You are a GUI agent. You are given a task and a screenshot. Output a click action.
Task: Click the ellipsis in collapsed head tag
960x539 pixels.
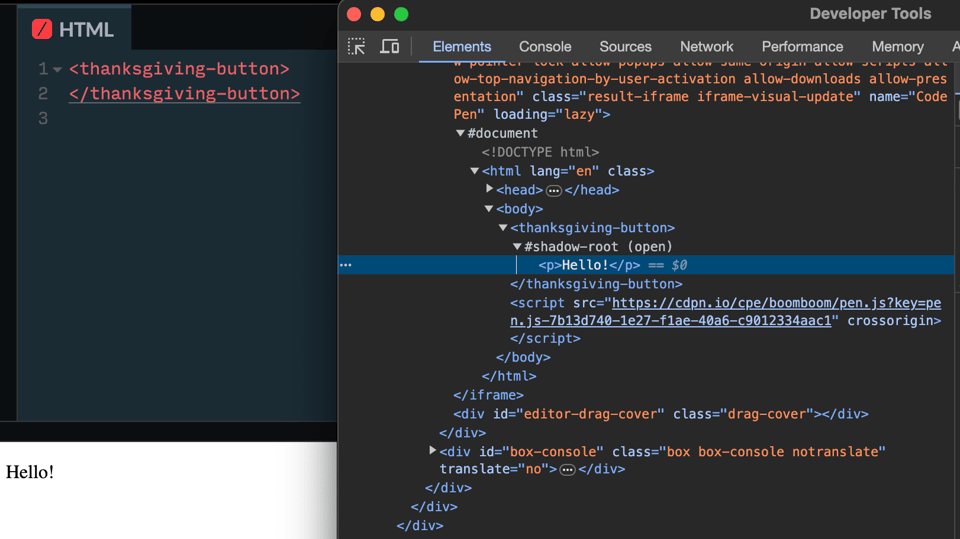pos(553,190)
